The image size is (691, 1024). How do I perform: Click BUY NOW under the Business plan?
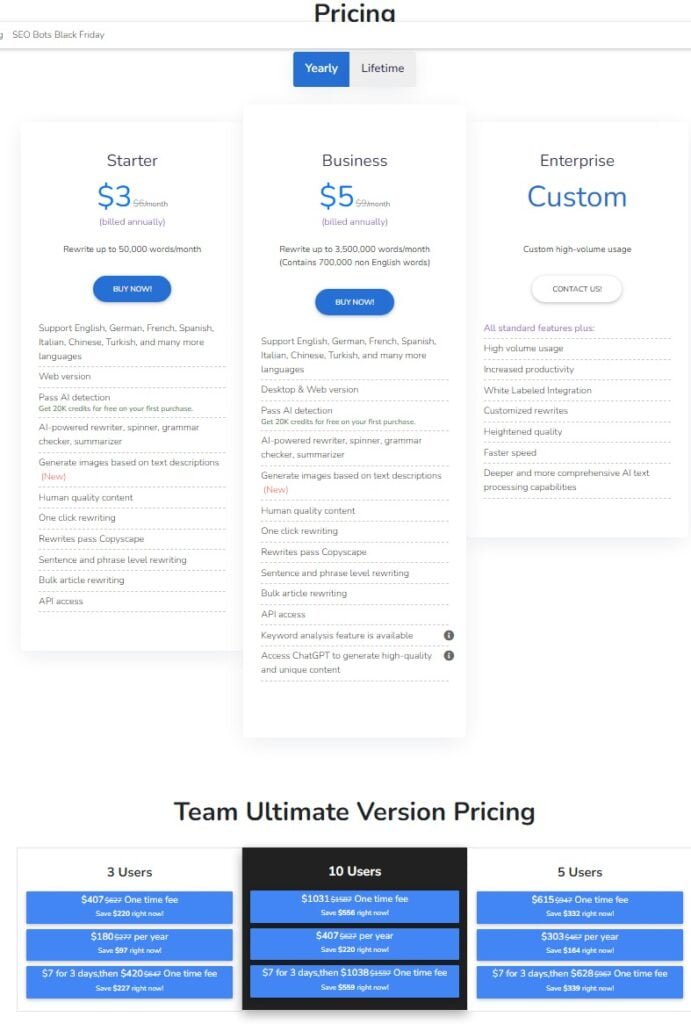[x=354, y=302]
